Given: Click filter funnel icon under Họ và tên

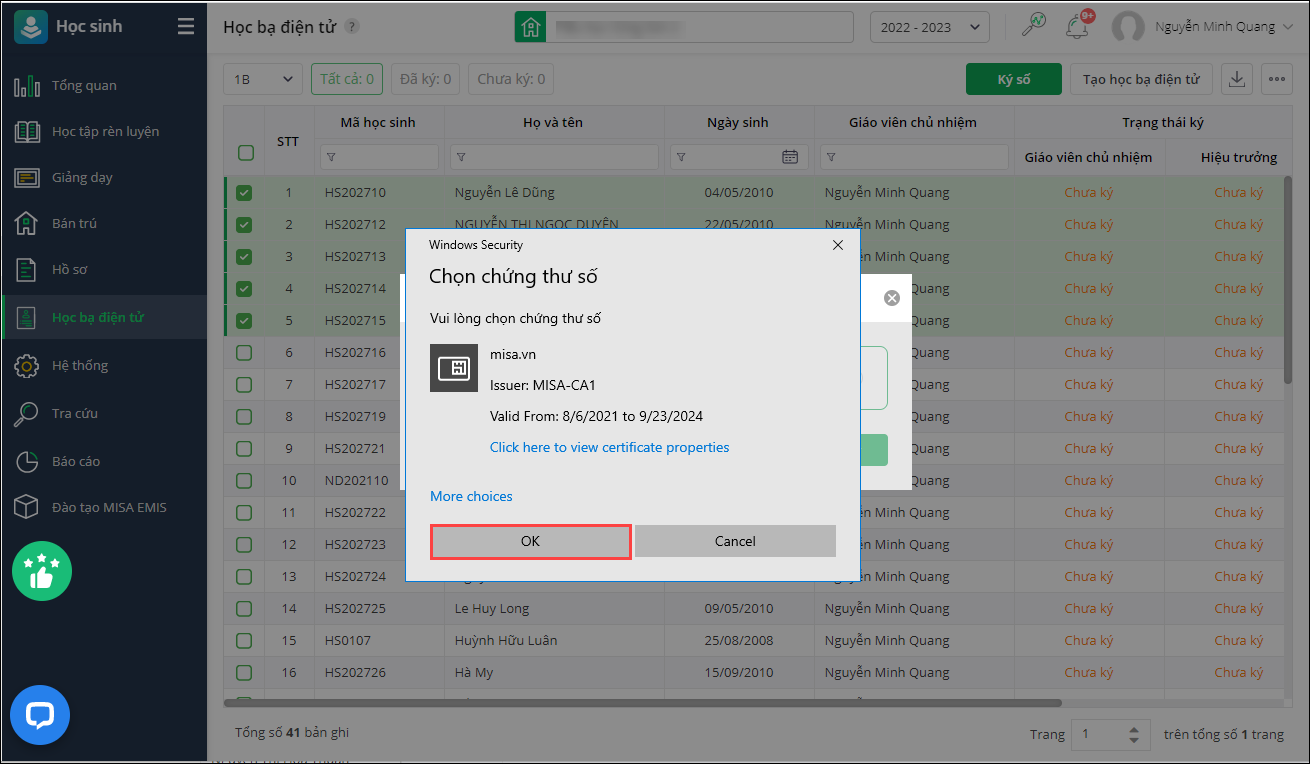Looking at the screenshot, I should pos(461,157).
